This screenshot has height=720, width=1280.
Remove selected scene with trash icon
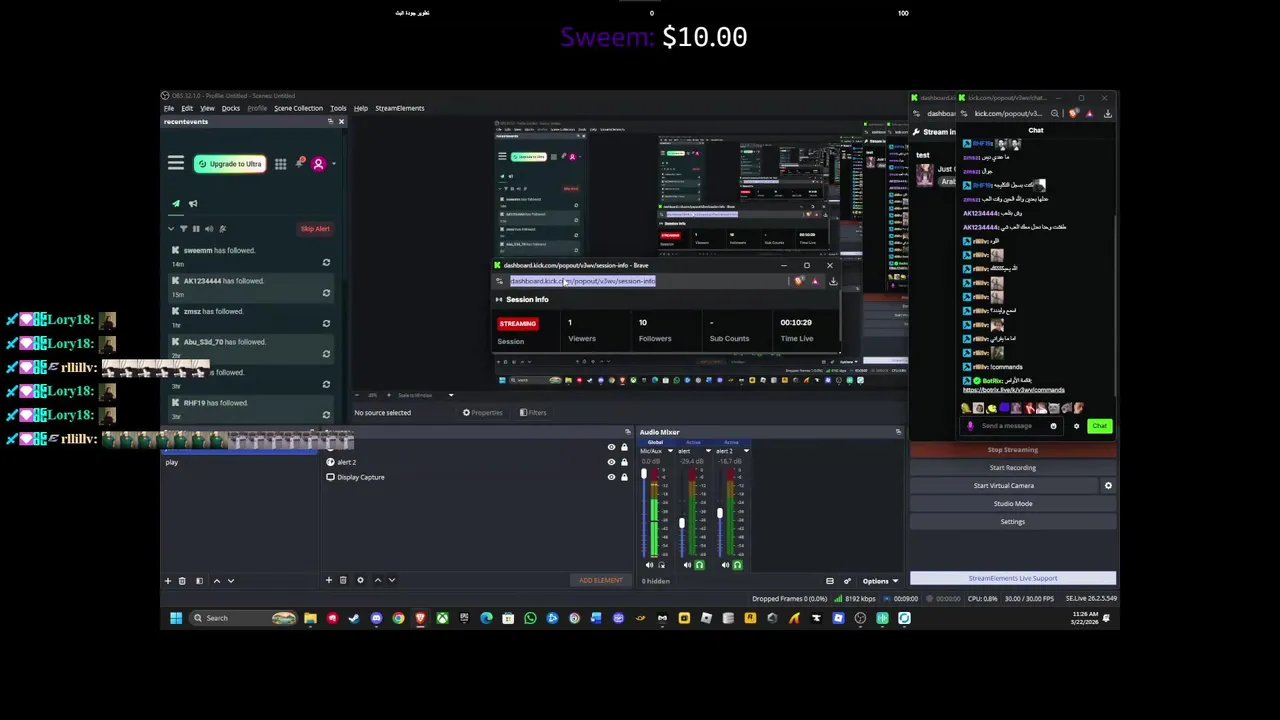(x=182, y=580)
